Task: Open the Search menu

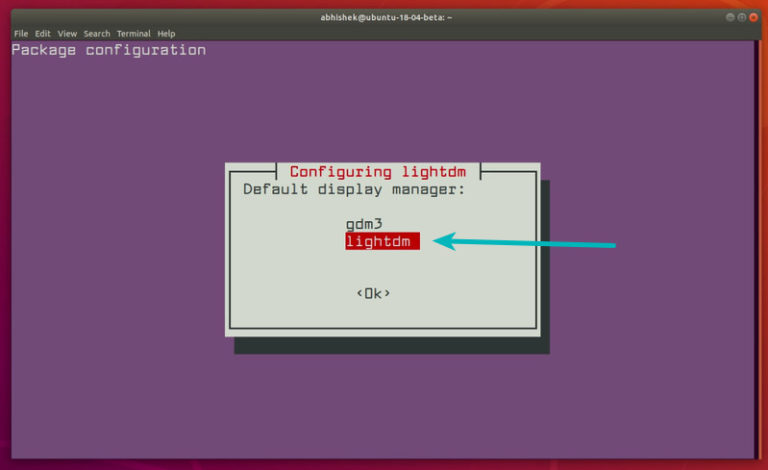Action: click(x=97, y=33)
